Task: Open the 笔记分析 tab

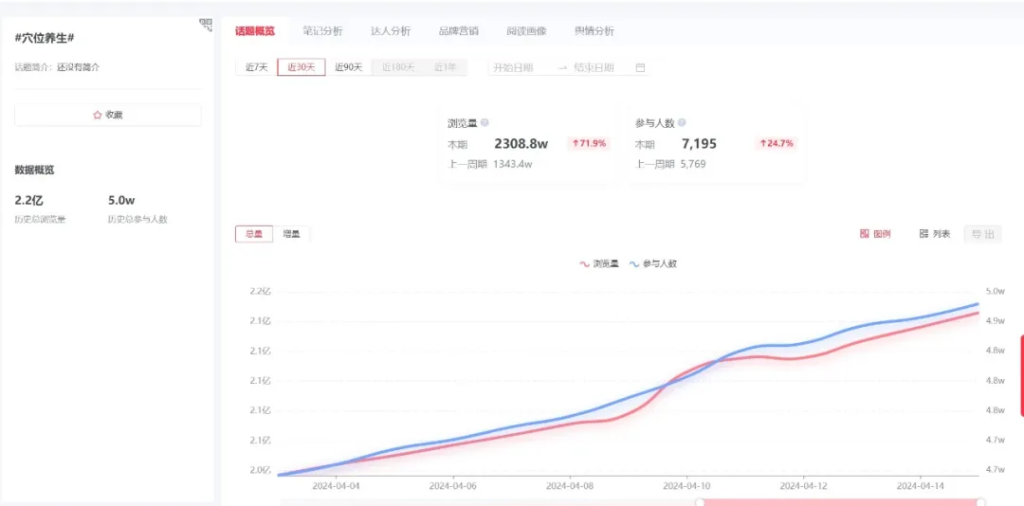Action: tap(322, 31)
